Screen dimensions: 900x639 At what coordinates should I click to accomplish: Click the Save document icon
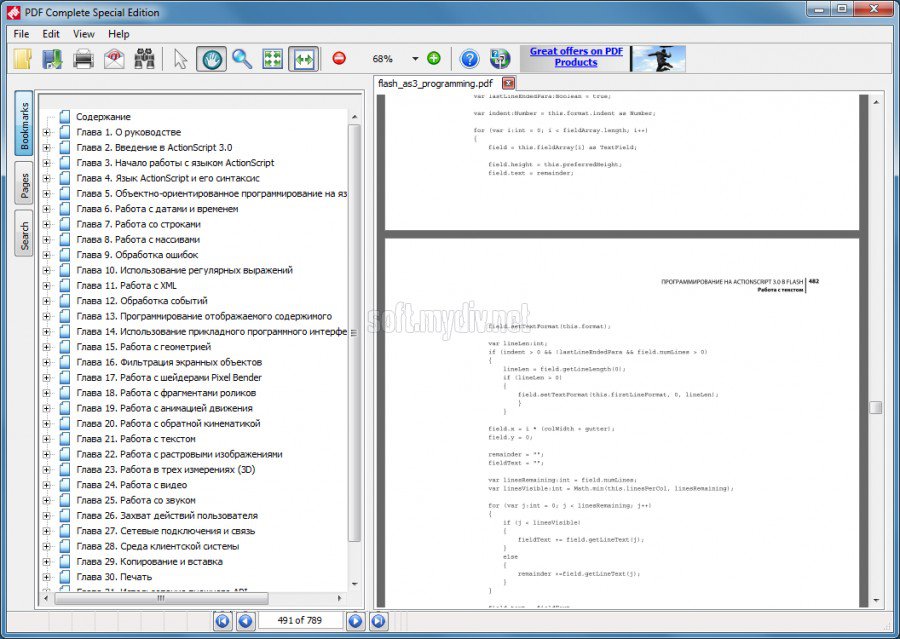tap(52, 59)
